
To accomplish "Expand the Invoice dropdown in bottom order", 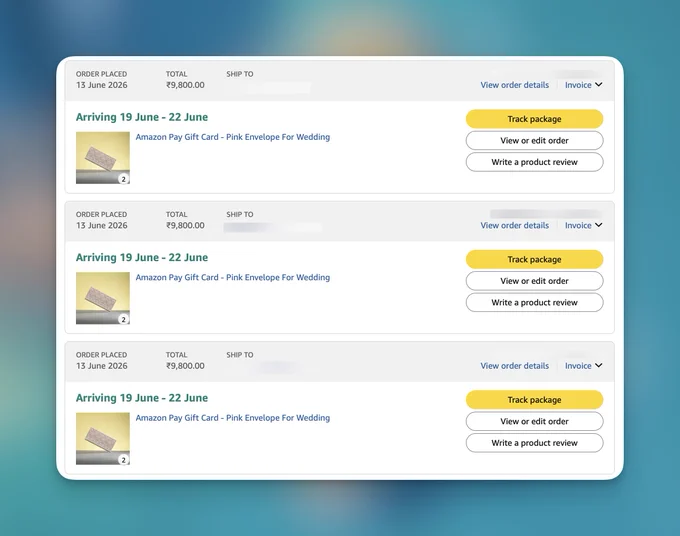I will pyautogui.click(x=583, y=366).
